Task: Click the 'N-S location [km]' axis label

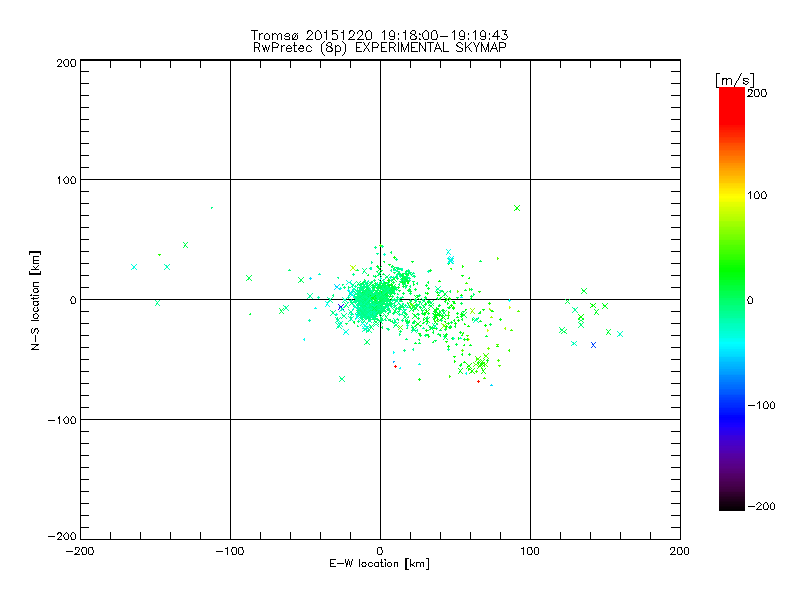Action: pyautogui.click(x=35, y=301)
